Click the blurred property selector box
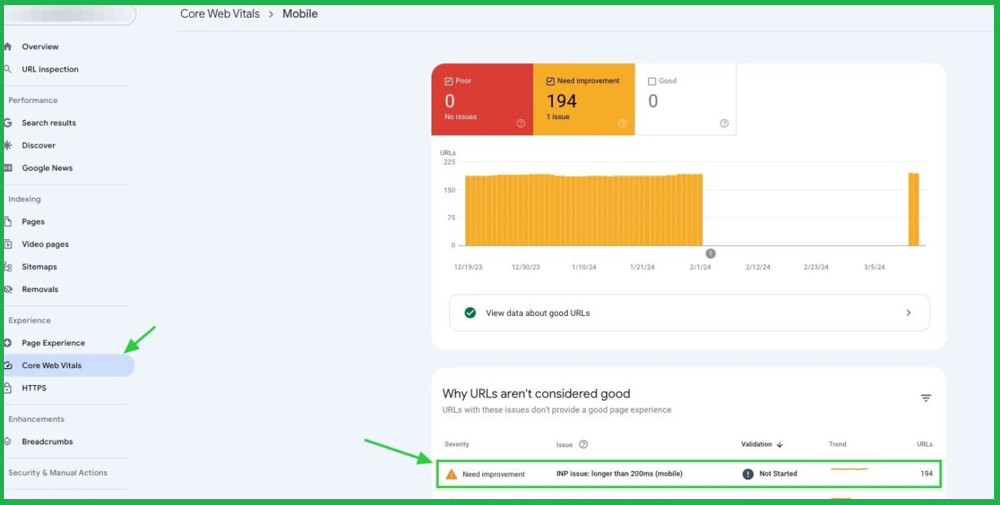1000x505 pixels. pos(70,15)
